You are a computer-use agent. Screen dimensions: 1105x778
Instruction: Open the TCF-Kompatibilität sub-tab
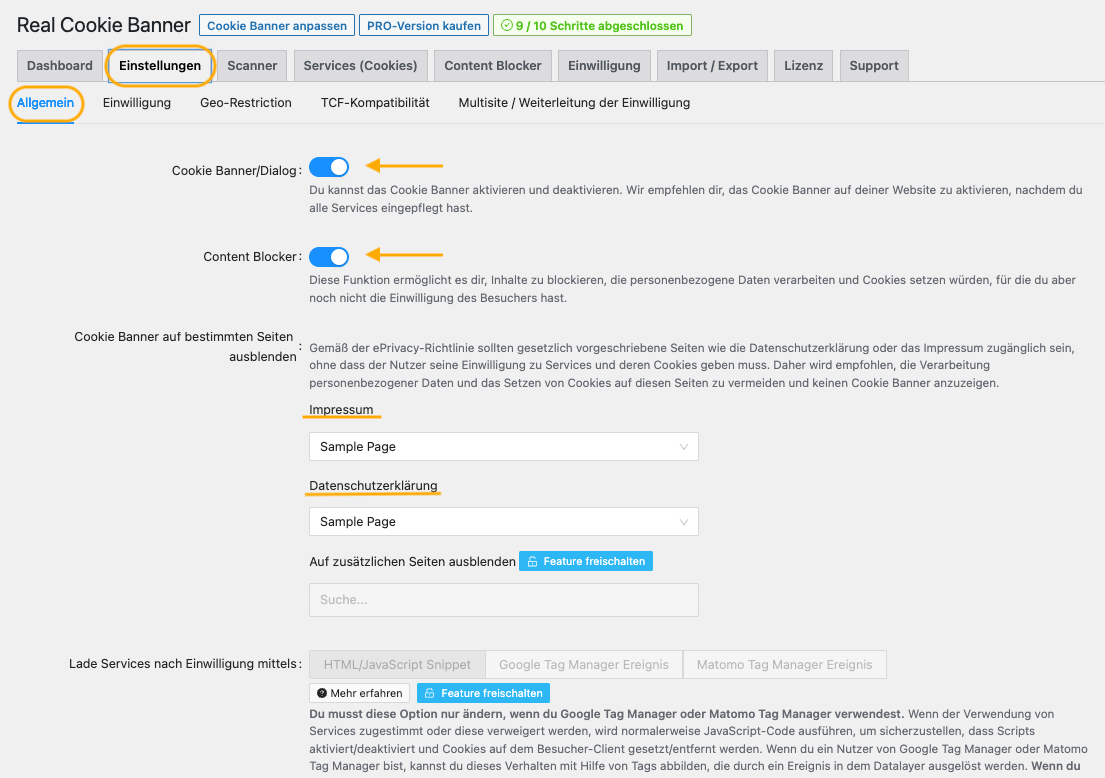(x=375, y=103)
